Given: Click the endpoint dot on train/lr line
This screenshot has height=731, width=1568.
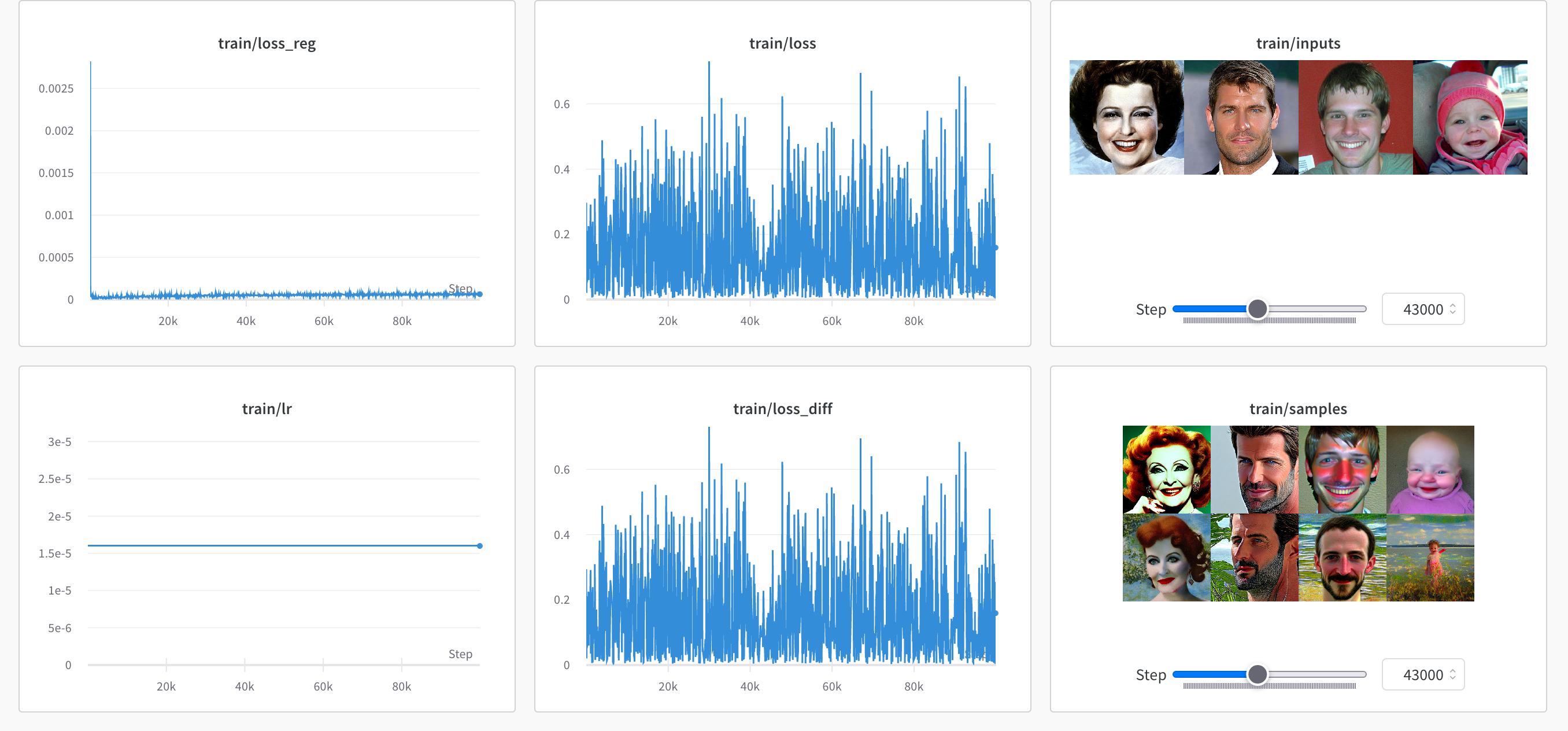Looking at the screenshot, I should (x=480, y=546).
